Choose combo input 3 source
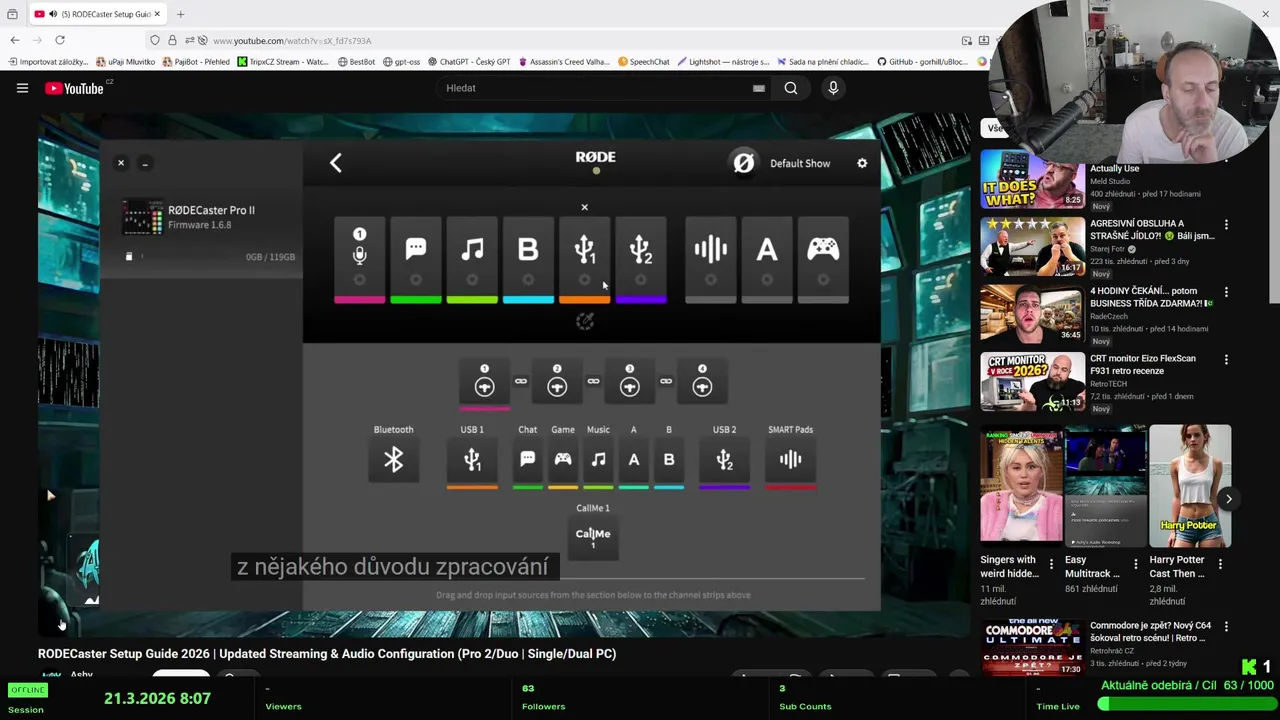This screenshot has height=720, width=1280. [x=629, y=384]
